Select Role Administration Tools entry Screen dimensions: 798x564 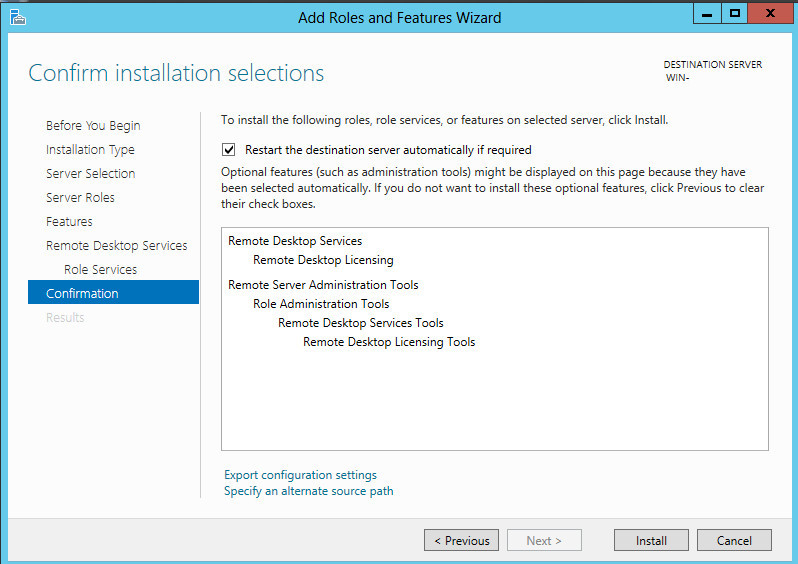pyautogui.click(x=321, y=304)
